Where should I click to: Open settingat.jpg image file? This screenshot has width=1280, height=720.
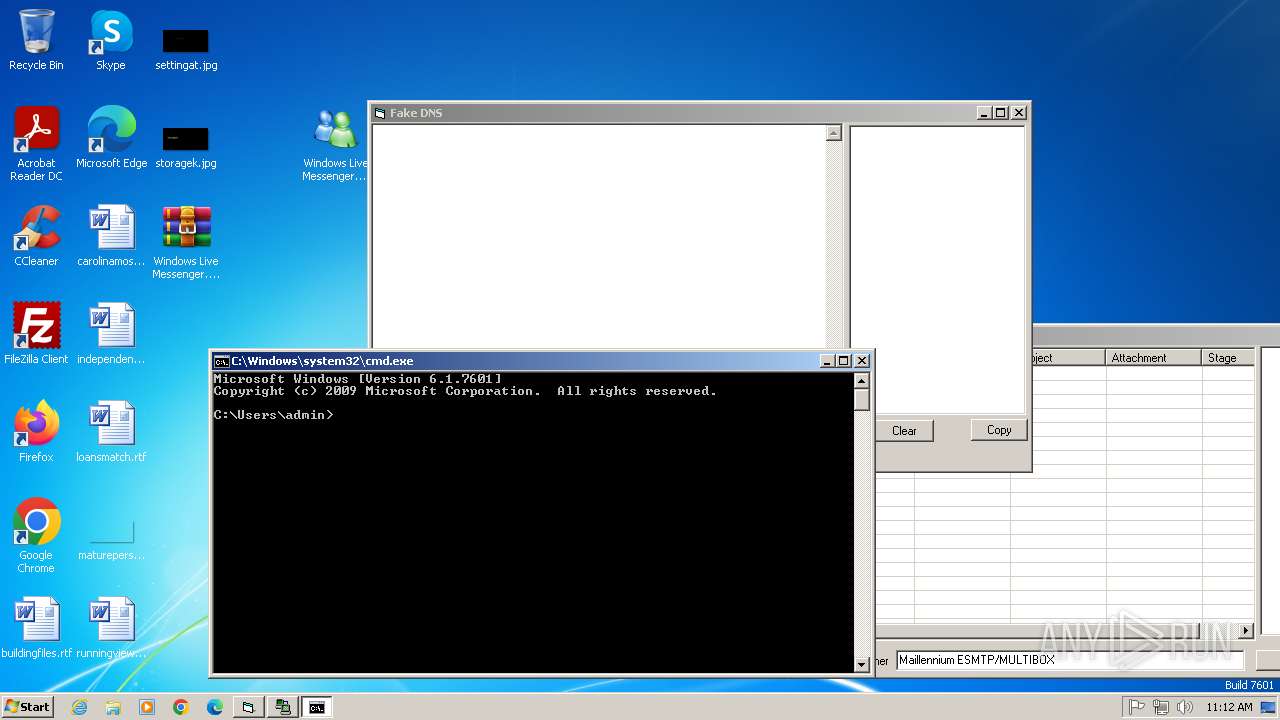pos(186,49)
